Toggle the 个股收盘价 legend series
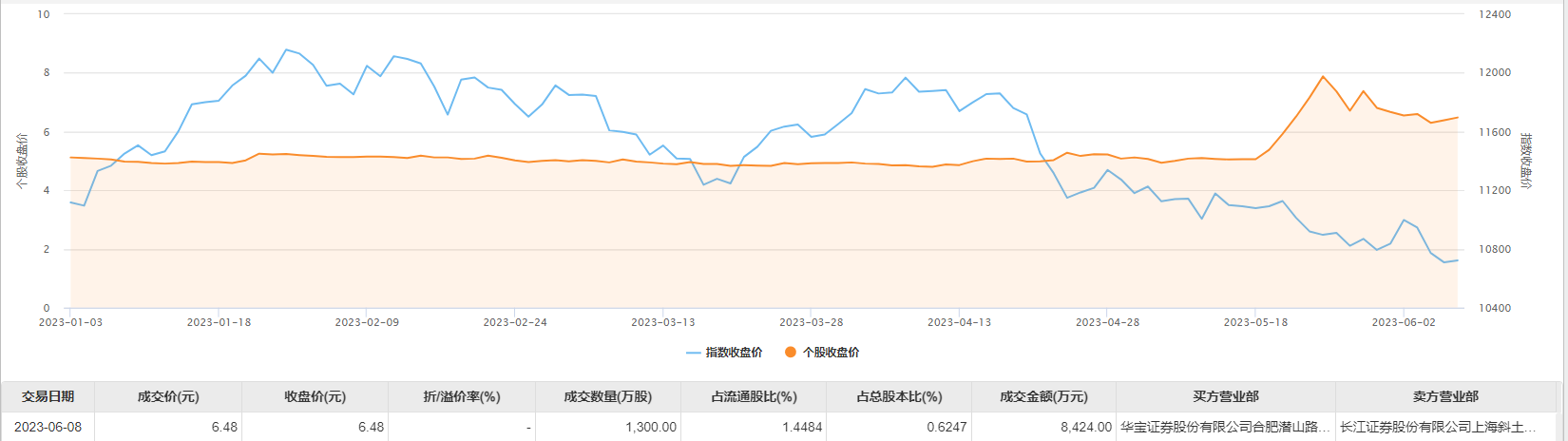1568x441 pixels. [x=822, y=353]
